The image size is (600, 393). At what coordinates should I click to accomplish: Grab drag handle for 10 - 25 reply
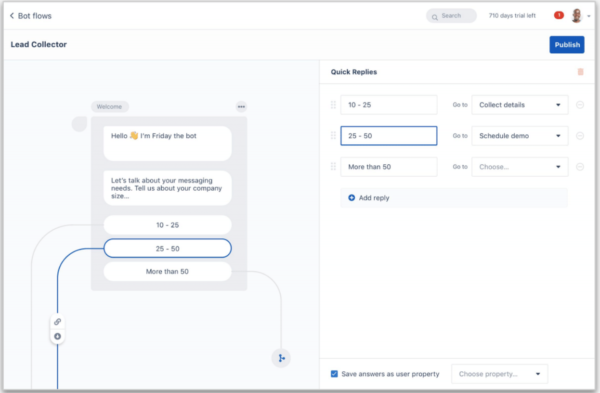point(333,105)
